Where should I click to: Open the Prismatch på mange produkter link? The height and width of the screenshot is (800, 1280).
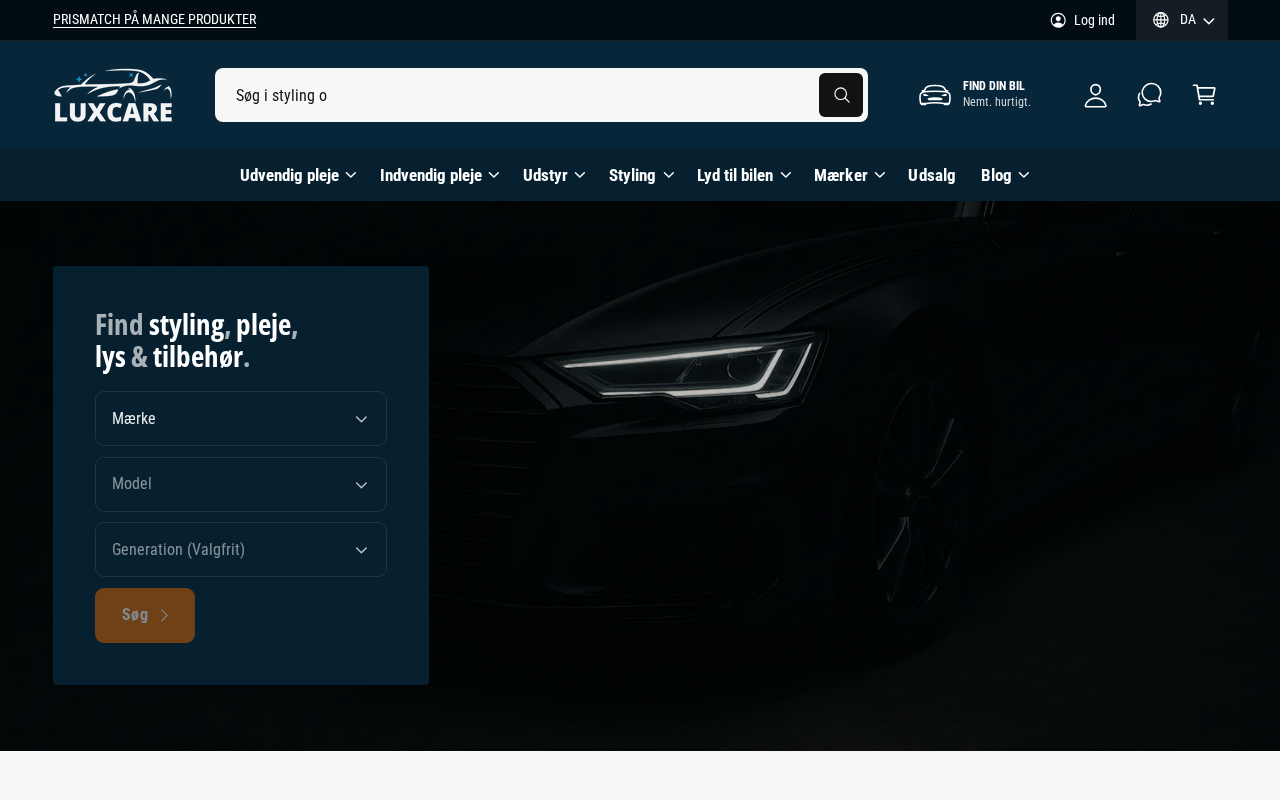click(154, 20)
